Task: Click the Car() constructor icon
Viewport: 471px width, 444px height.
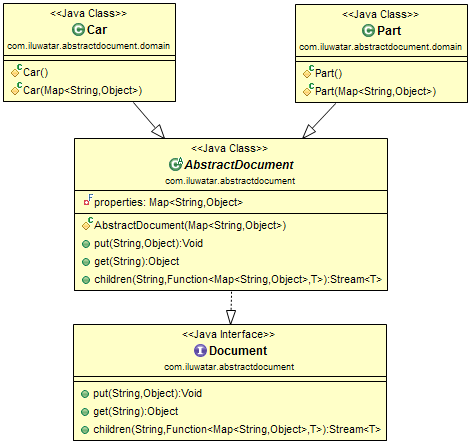Action: tap(16, 70)
